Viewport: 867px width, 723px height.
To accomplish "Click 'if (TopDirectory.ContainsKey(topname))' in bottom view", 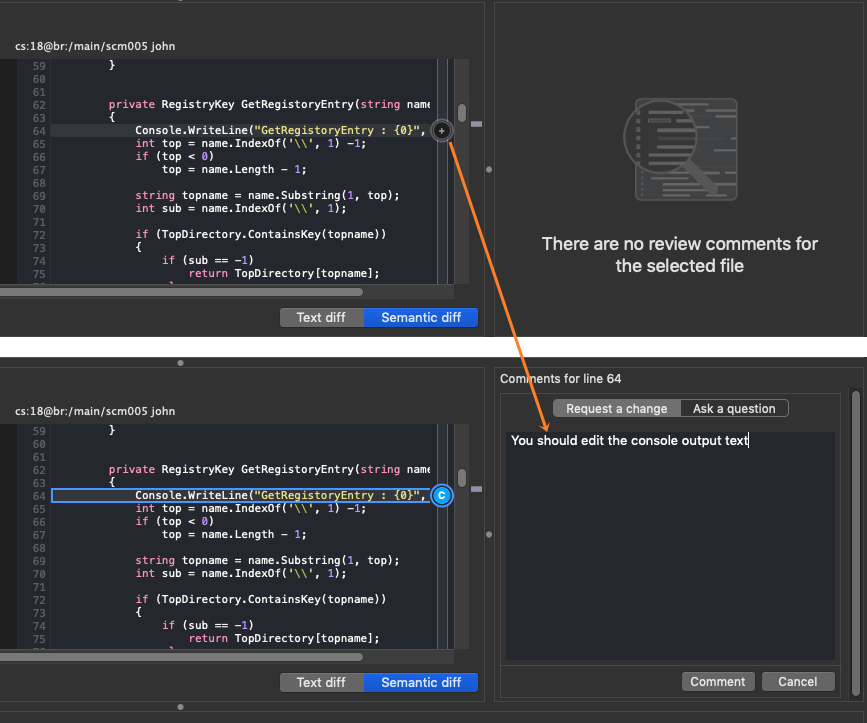I will pos(260,599).
